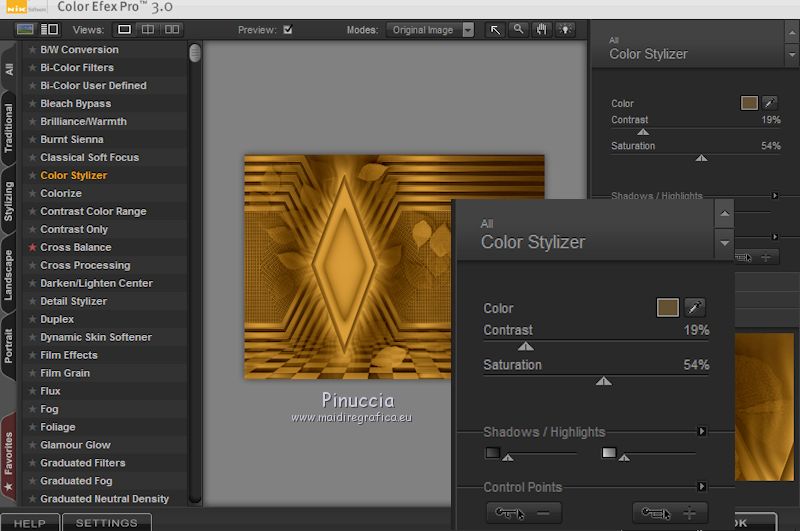Select the Foliage filter
This screenshot has width=800, height=531.
58,427
